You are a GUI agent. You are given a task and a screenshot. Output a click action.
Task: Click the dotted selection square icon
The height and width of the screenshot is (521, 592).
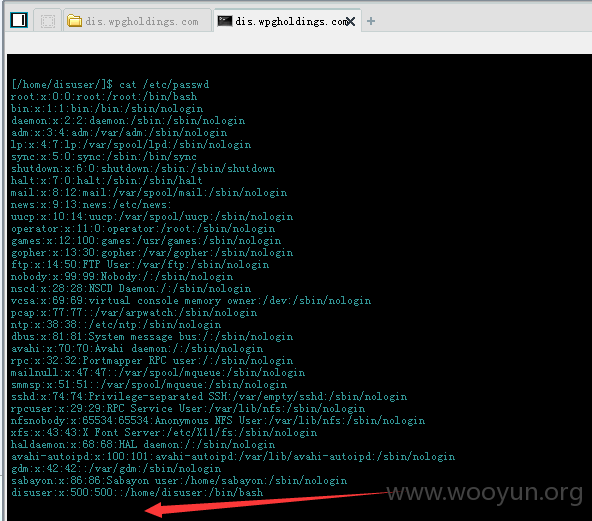coord(48,21)
